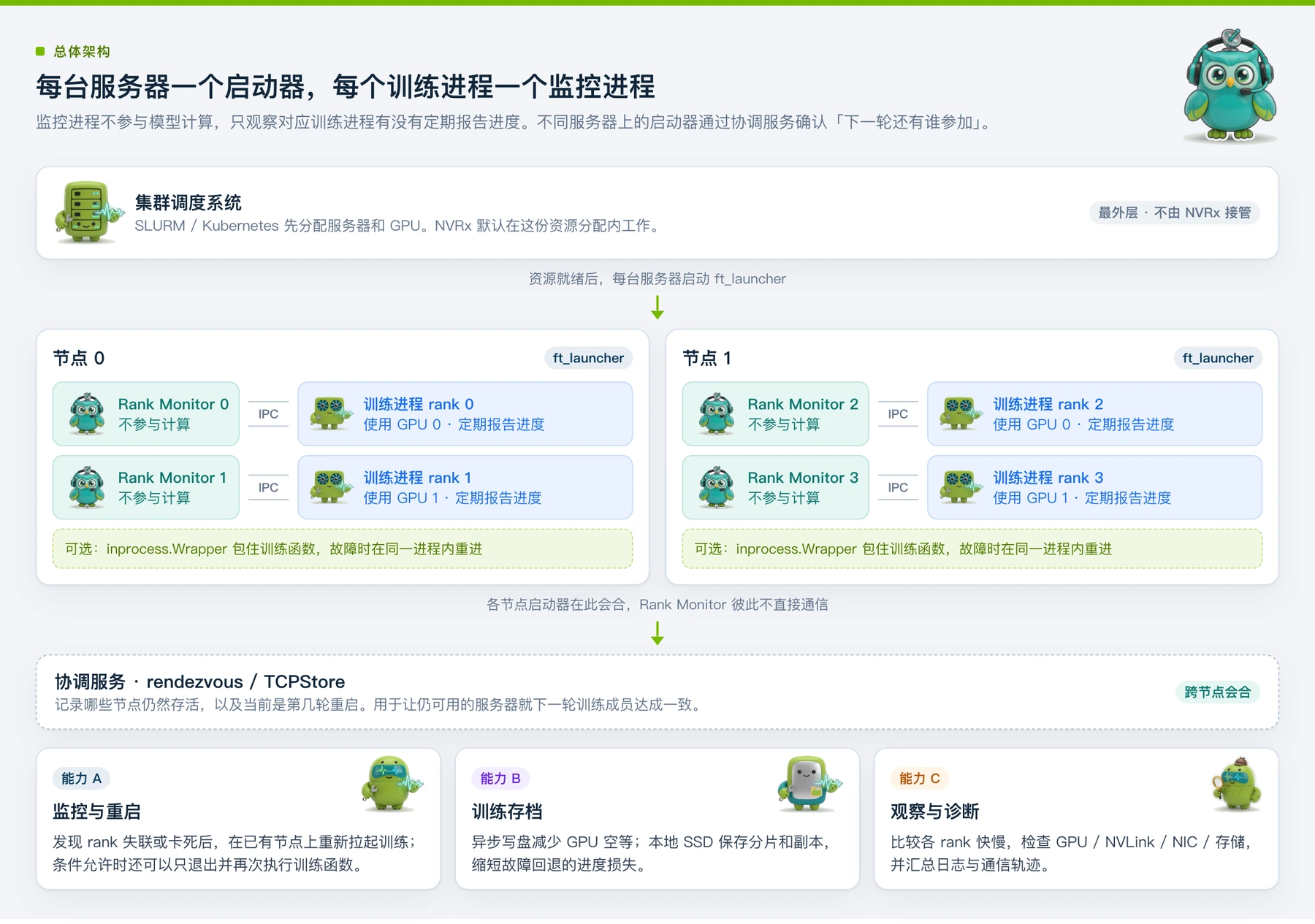Click the GPU icon for 训练进程 rank 3
1315x924 pixels.
coord(961,487)
